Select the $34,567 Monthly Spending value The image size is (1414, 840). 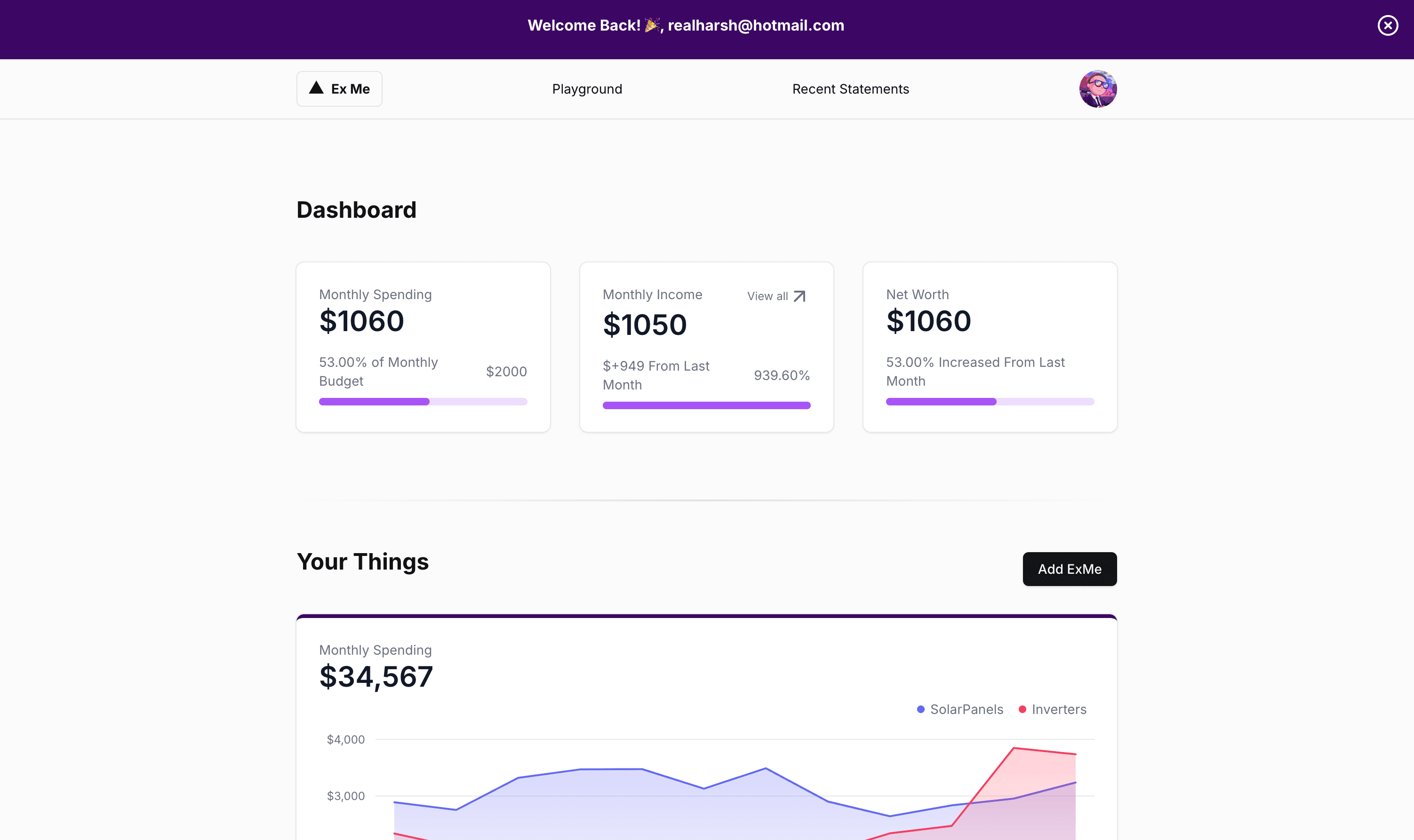(376, 676)
